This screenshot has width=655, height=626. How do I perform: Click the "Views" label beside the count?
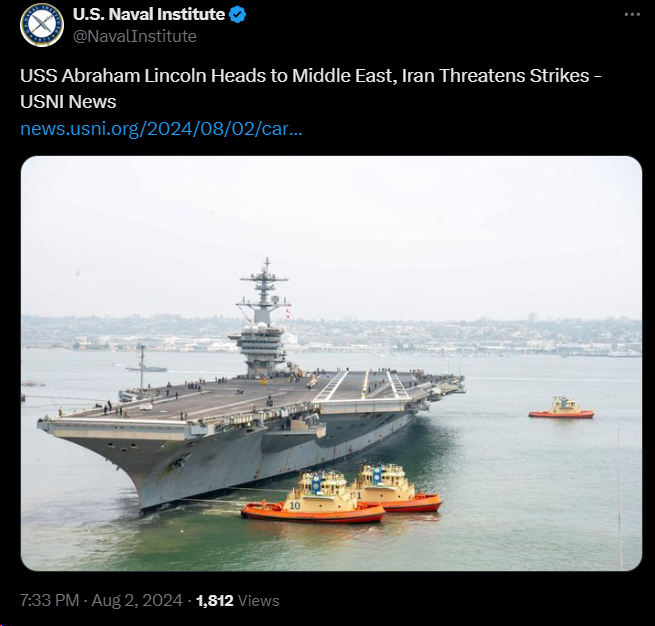pos(259,601)
